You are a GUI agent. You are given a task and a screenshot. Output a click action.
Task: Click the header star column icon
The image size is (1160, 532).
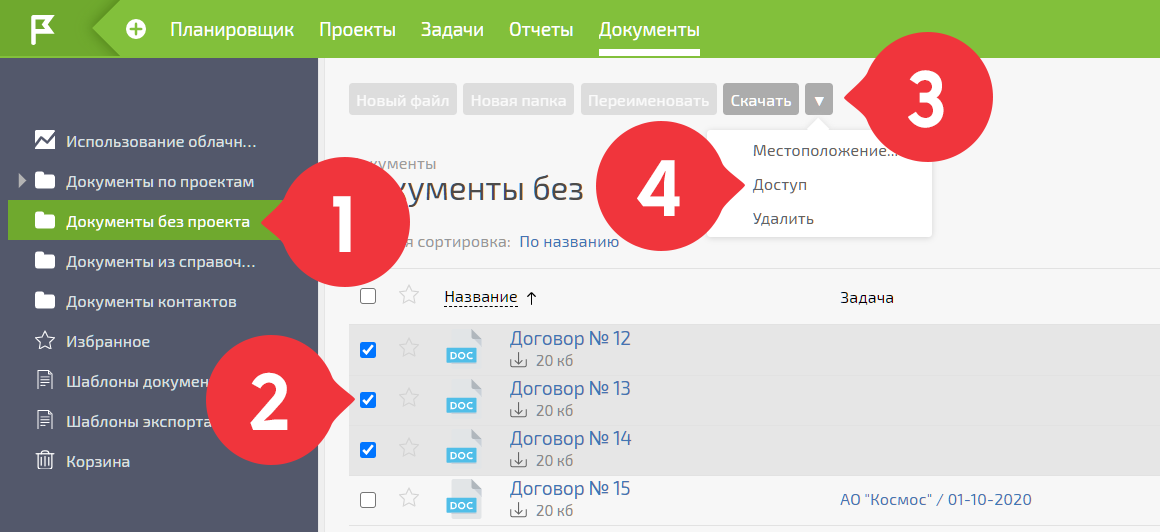click(409, 295)
